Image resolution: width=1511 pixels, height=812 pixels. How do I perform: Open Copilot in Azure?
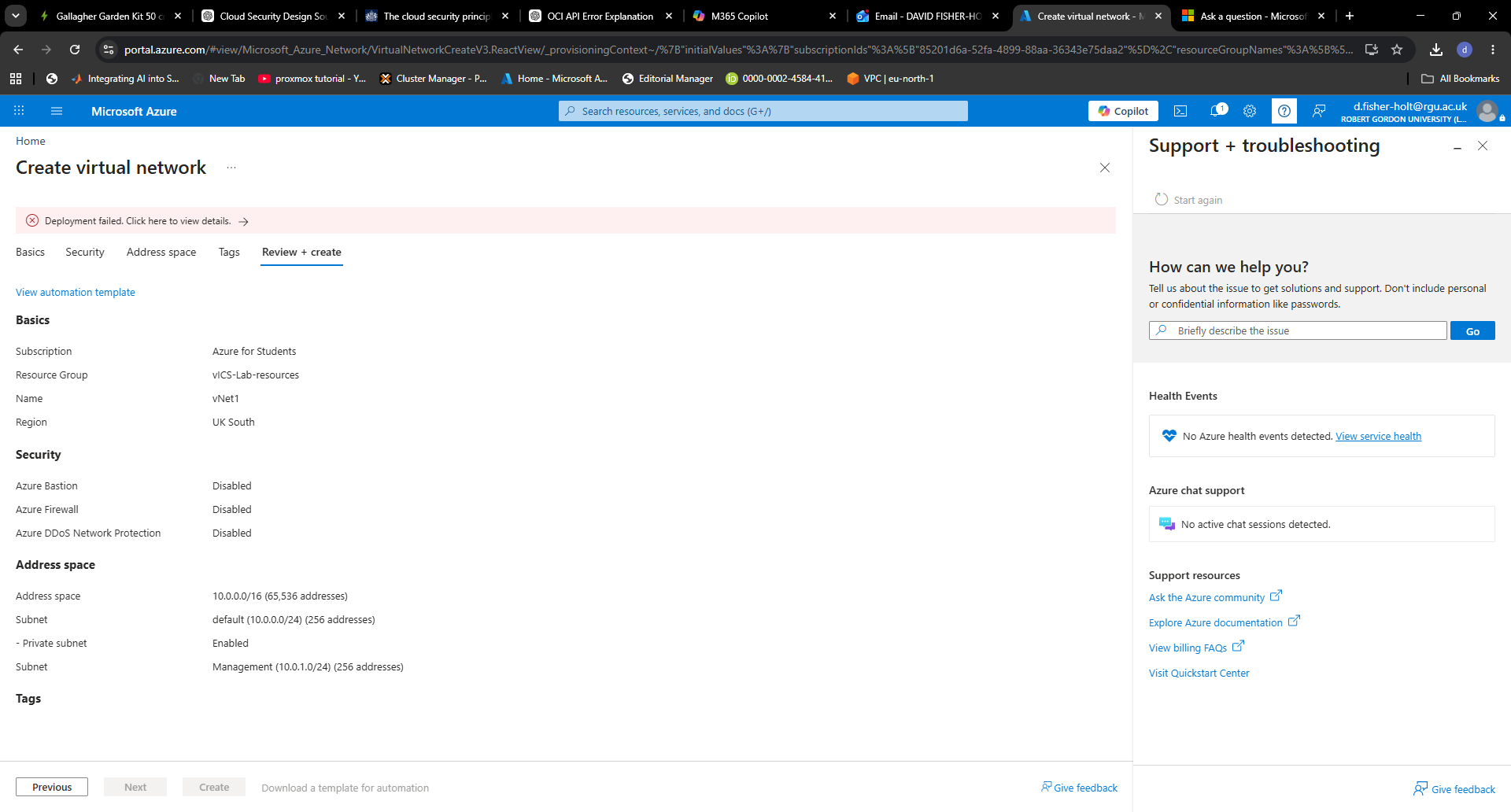1123,111
